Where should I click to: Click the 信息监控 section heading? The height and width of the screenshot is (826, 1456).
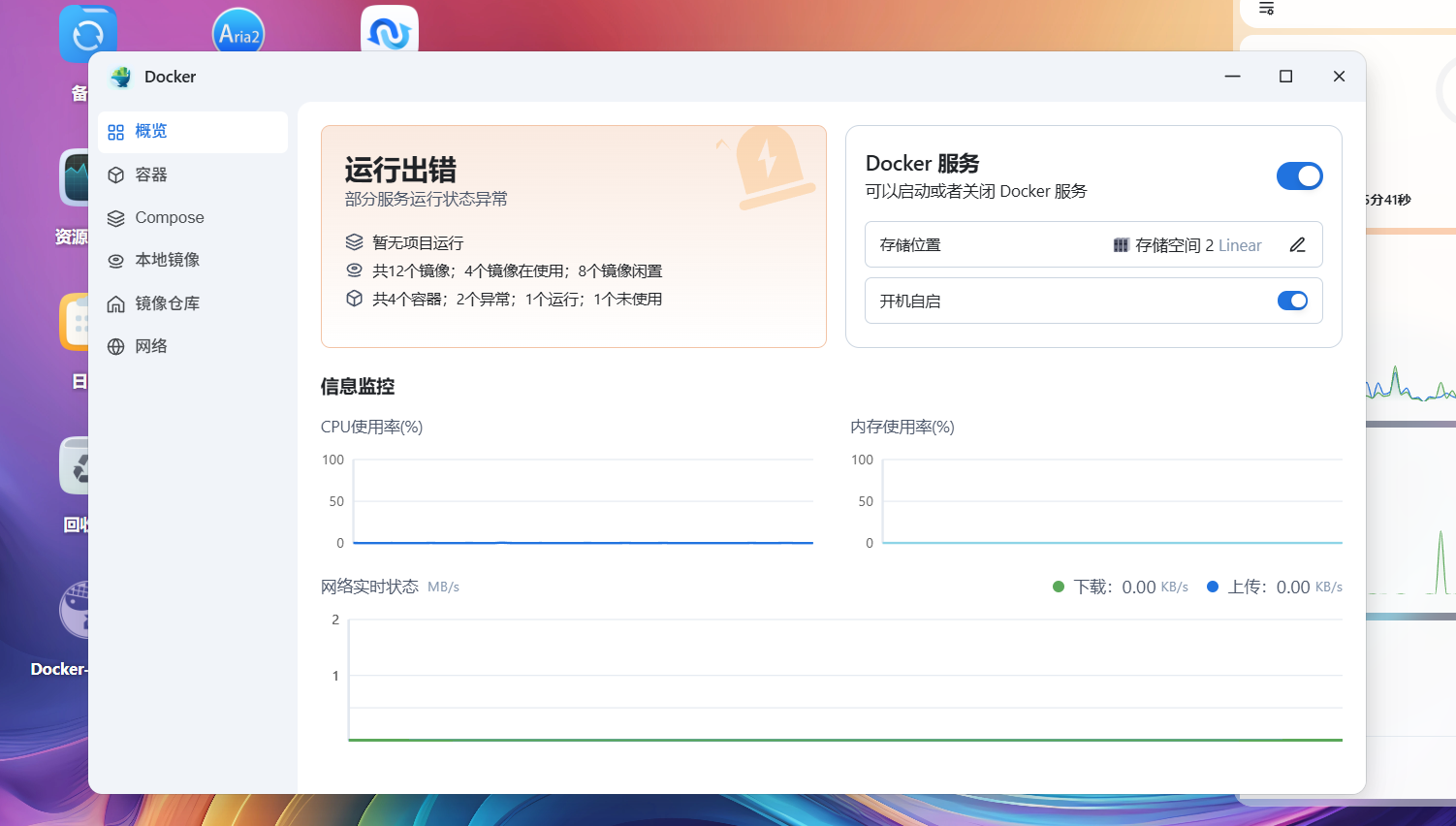coord(358,387)
